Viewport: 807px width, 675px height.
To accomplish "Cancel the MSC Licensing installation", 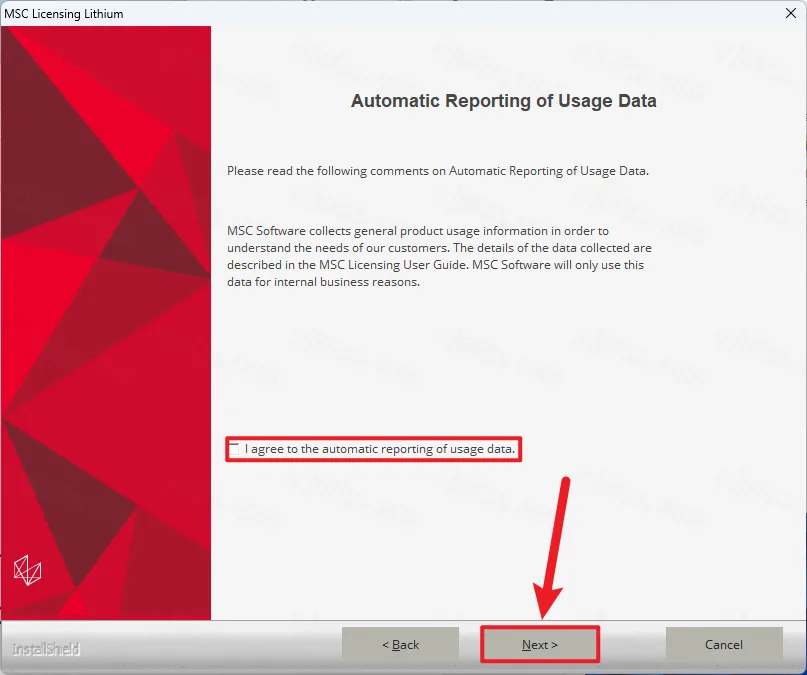I will [724, 645].
